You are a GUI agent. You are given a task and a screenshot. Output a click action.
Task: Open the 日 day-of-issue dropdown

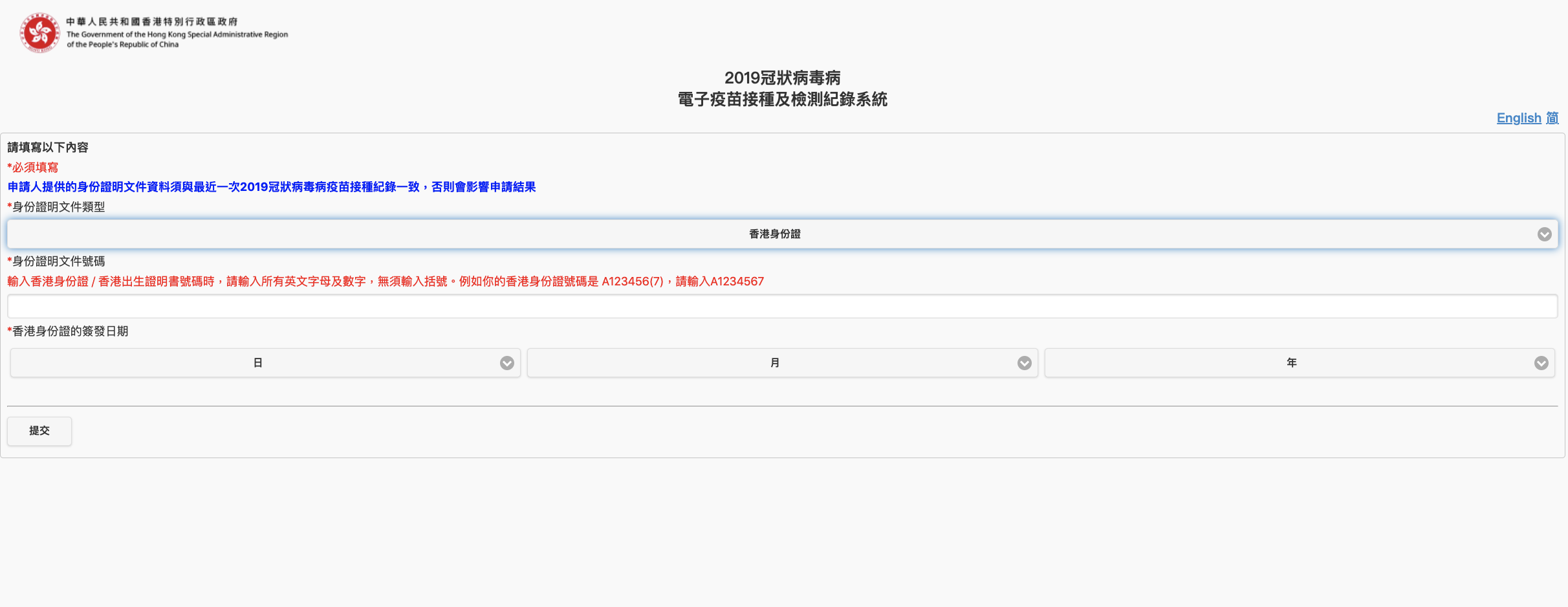[x=259, y=363]
